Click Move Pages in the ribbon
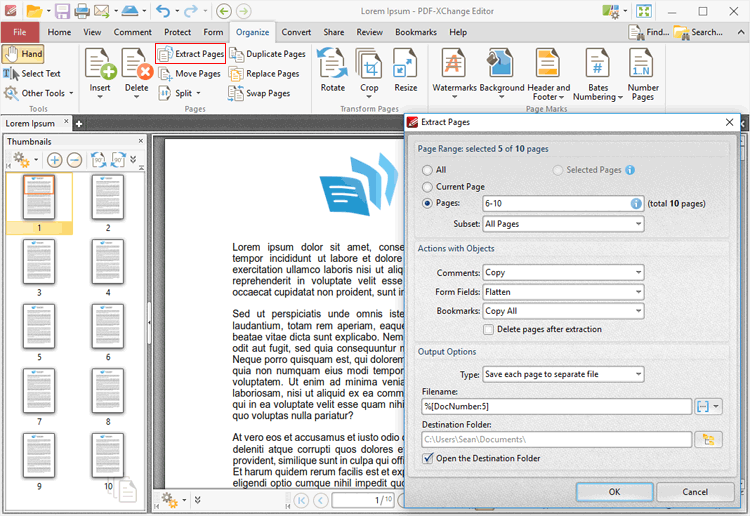Viewport: 750px width, 516px height. (189, 74)
